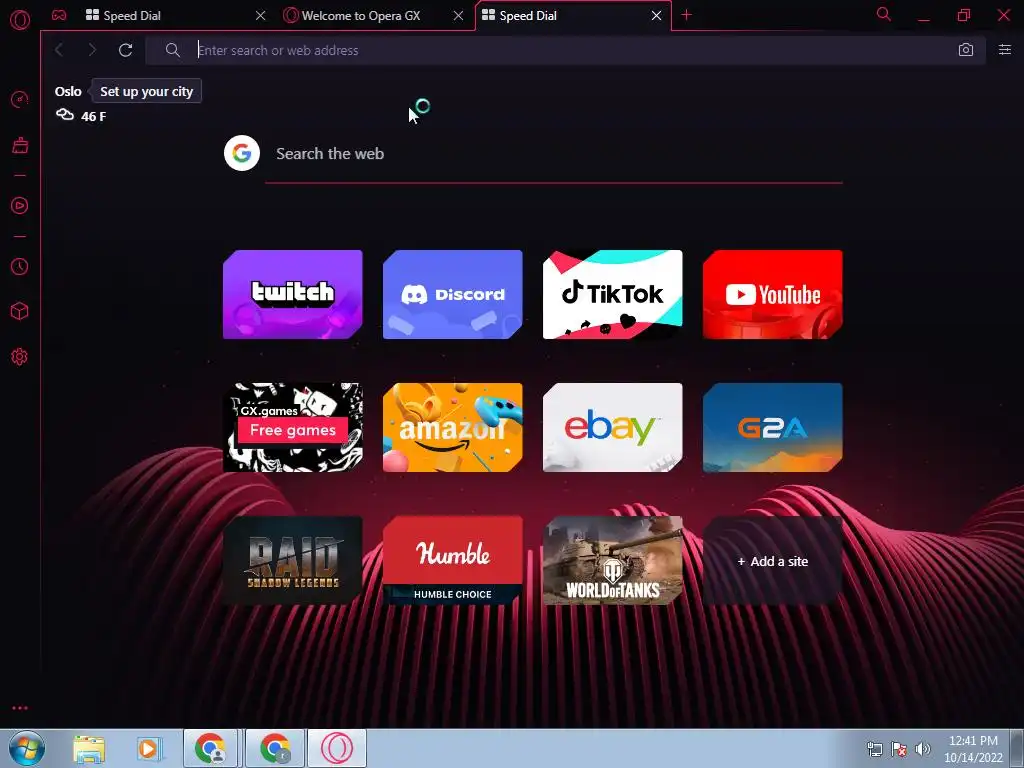Screen dimensions: 1024x768
Task: Open the eBay speed dial tile
Action: coord(613,428)
